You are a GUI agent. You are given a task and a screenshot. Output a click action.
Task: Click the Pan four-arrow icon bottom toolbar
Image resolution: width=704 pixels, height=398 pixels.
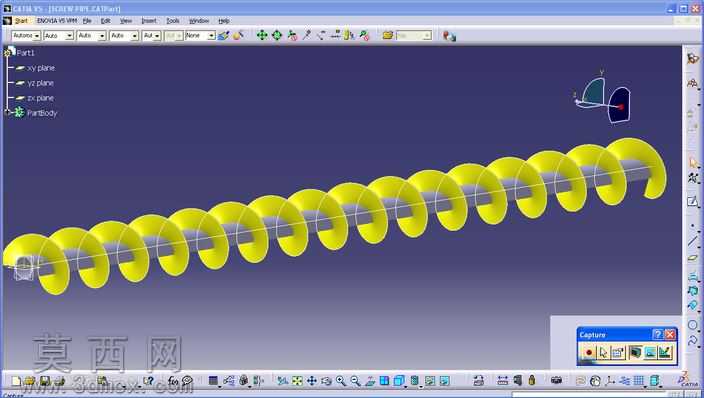[x=312, y=381]
